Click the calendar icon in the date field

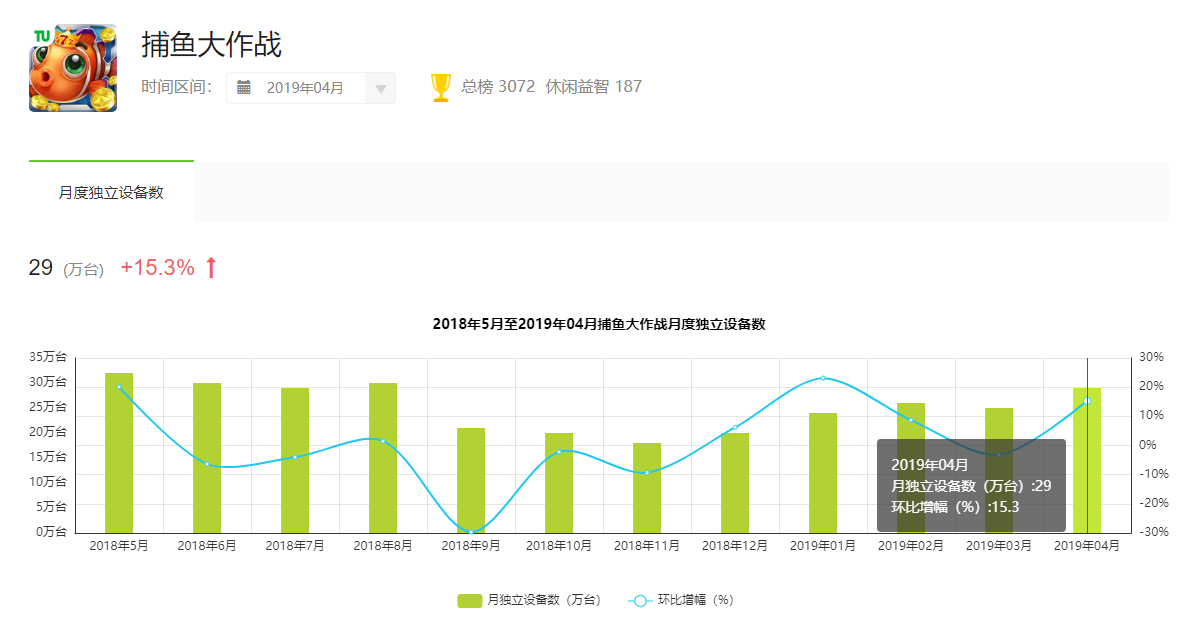point(244,88)
